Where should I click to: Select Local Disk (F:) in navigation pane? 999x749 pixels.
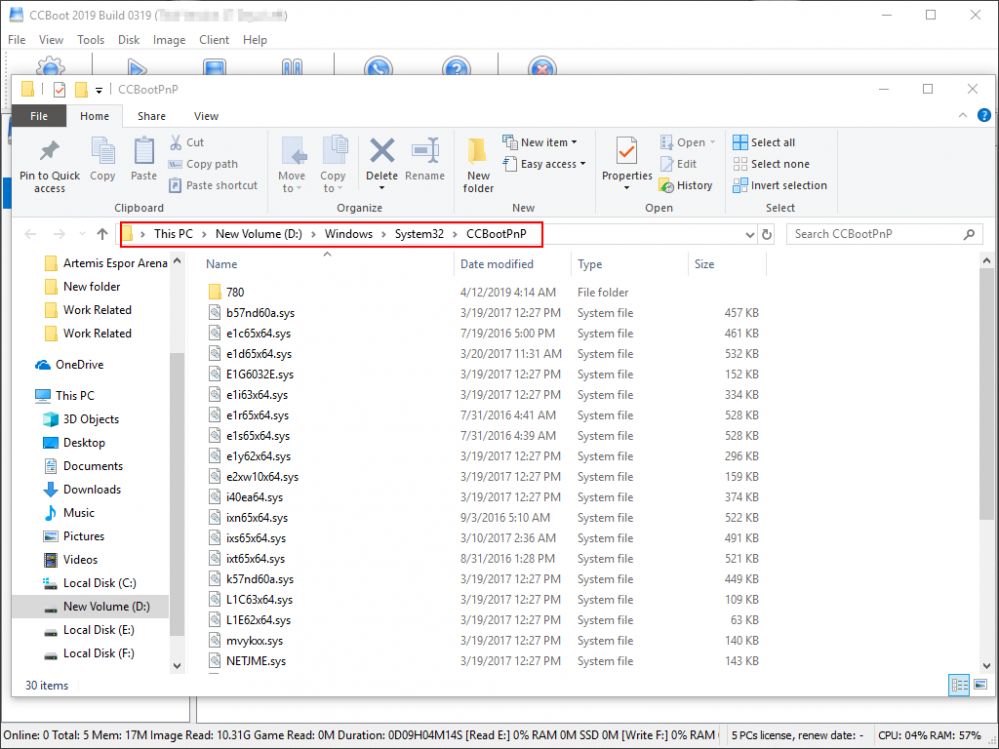(99, 653)
